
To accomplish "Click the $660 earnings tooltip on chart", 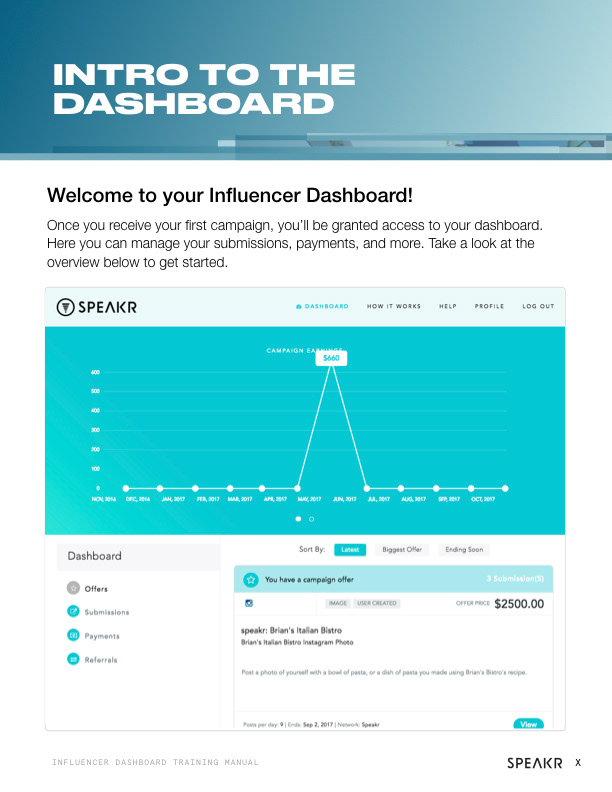I will pos(331,358).
